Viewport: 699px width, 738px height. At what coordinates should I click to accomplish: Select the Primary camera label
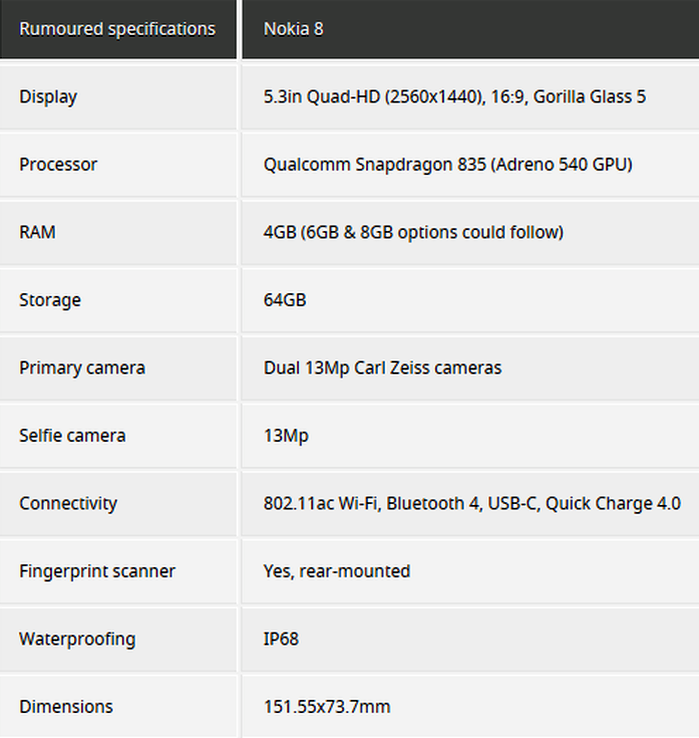pyautogui.click(x=82, y=368)
